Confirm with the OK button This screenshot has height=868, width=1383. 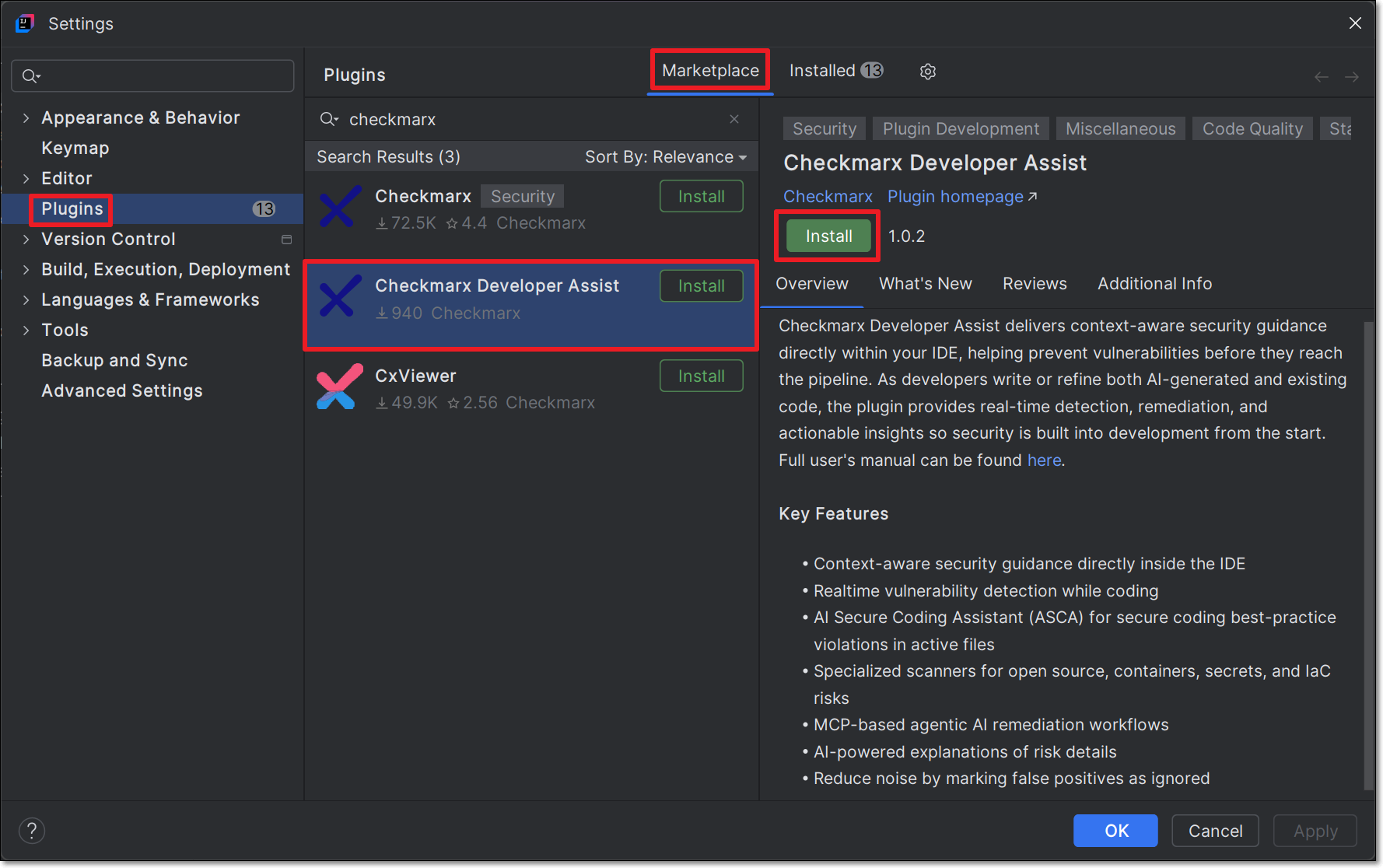coord(1115,831)
